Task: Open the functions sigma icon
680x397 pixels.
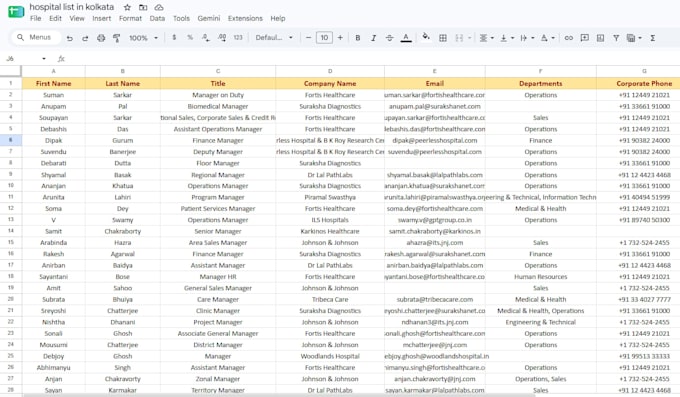Action: click(652, 38)
